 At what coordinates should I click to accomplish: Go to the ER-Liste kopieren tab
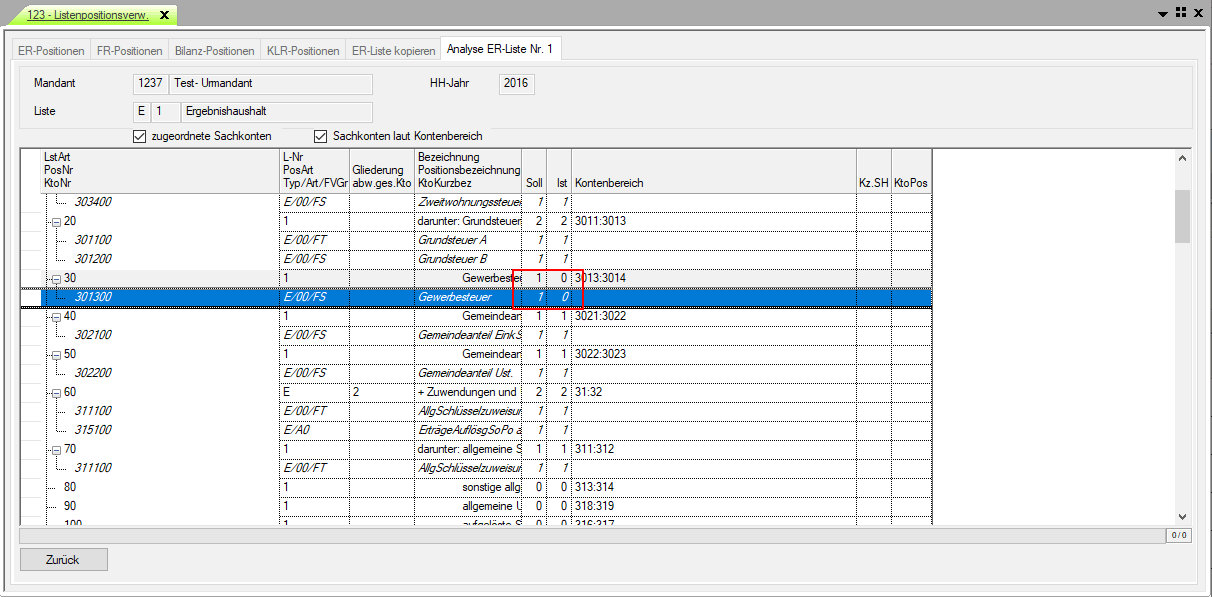pos(394,51)
